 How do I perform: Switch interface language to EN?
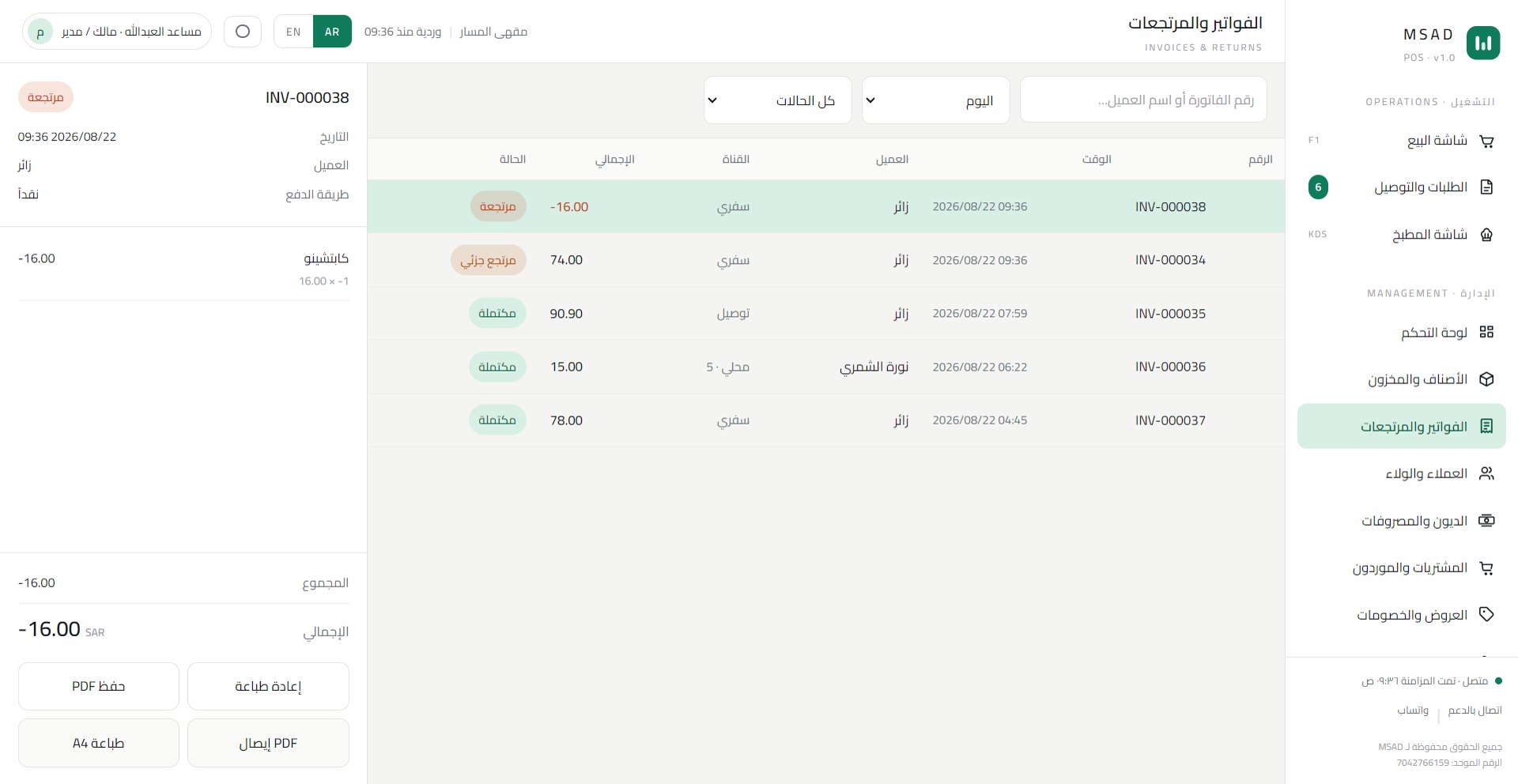tap(293, 32)
